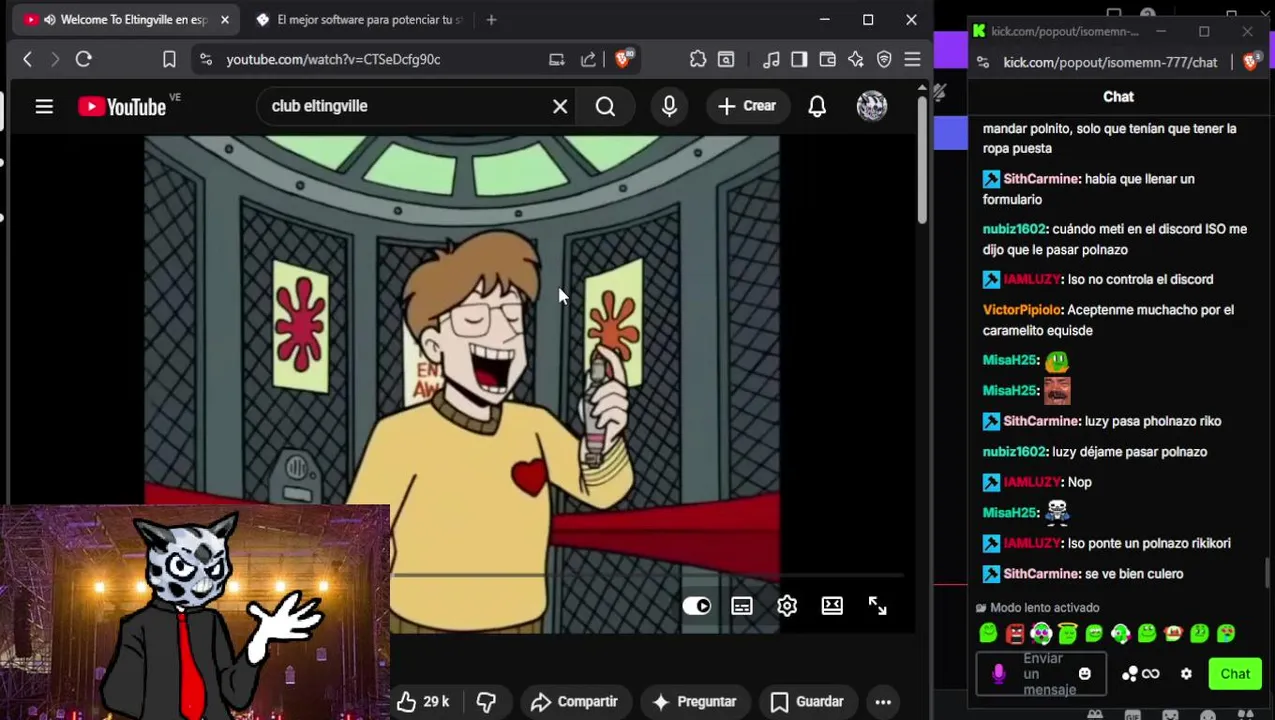Screen dimensions: 1275x720
Task: Toggle video subtitles button
Action: pos(742,606)
